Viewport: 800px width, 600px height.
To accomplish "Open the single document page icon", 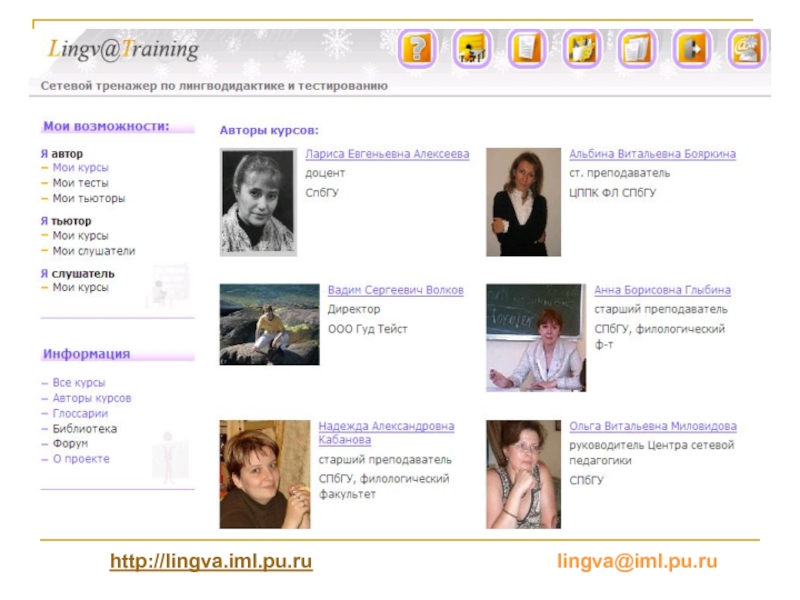I will coord(528,49).
